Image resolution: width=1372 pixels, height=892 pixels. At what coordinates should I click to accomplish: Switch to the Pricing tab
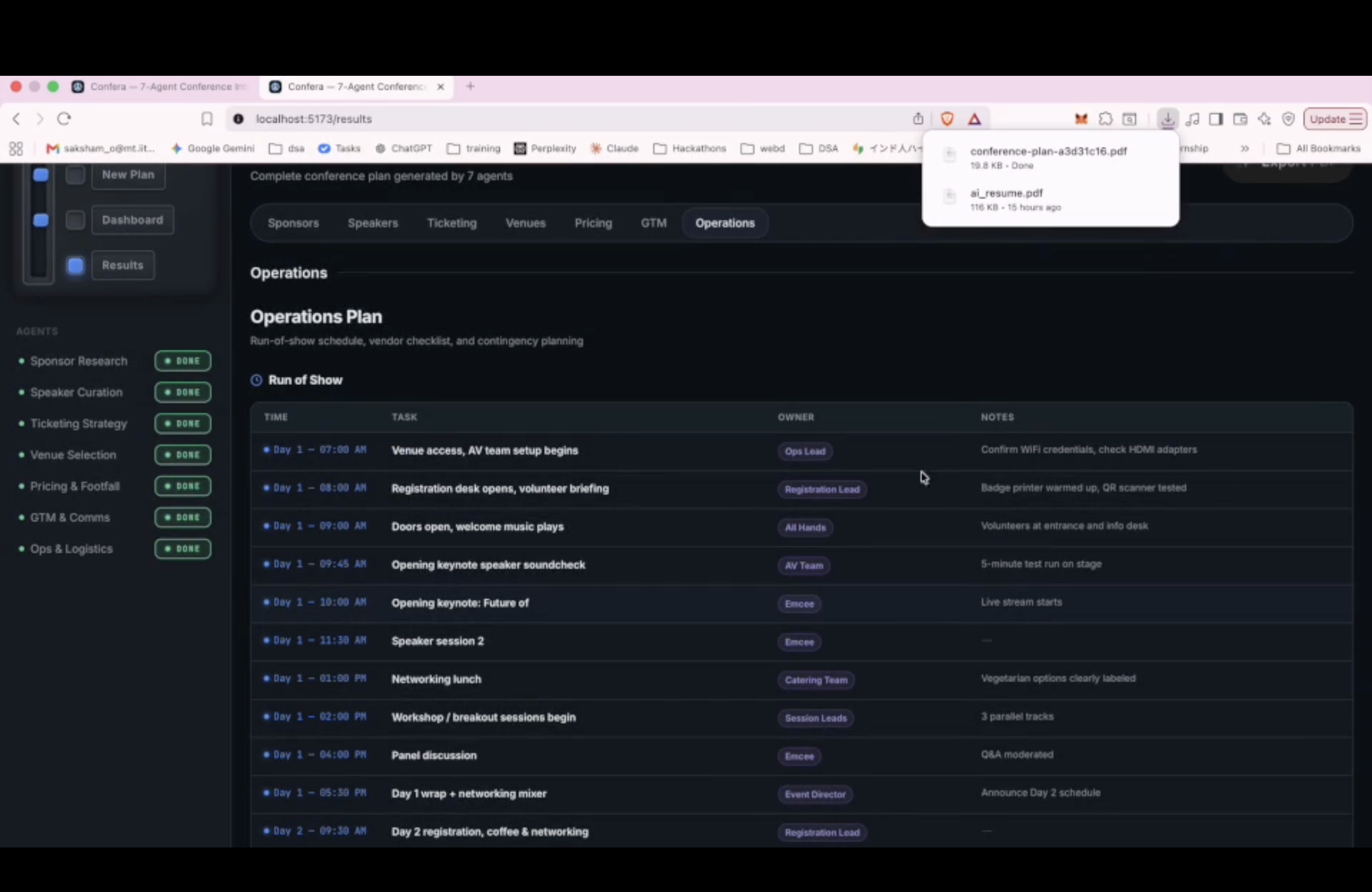(x=593, y=223)
